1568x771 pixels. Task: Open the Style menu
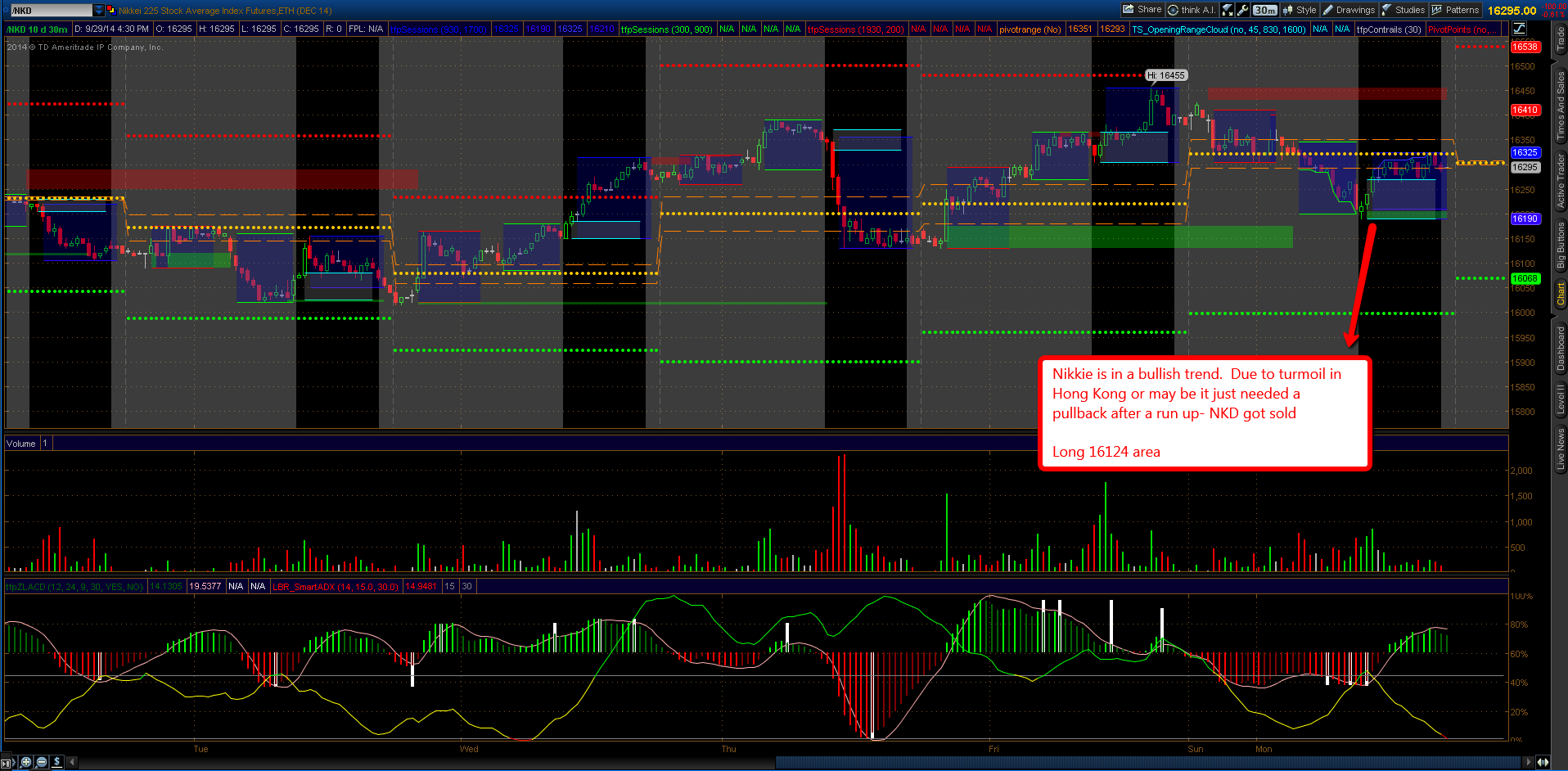pyautogui.click(x=1300, y=10)
